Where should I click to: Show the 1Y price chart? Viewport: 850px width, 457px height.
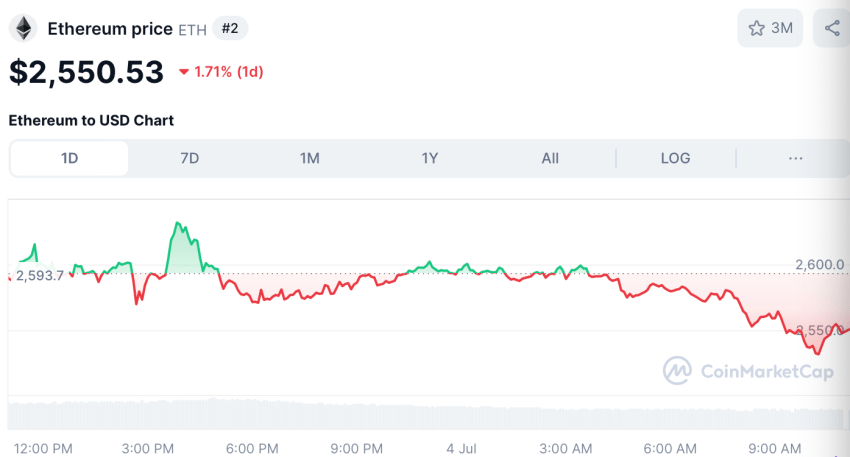pos(429,158)
